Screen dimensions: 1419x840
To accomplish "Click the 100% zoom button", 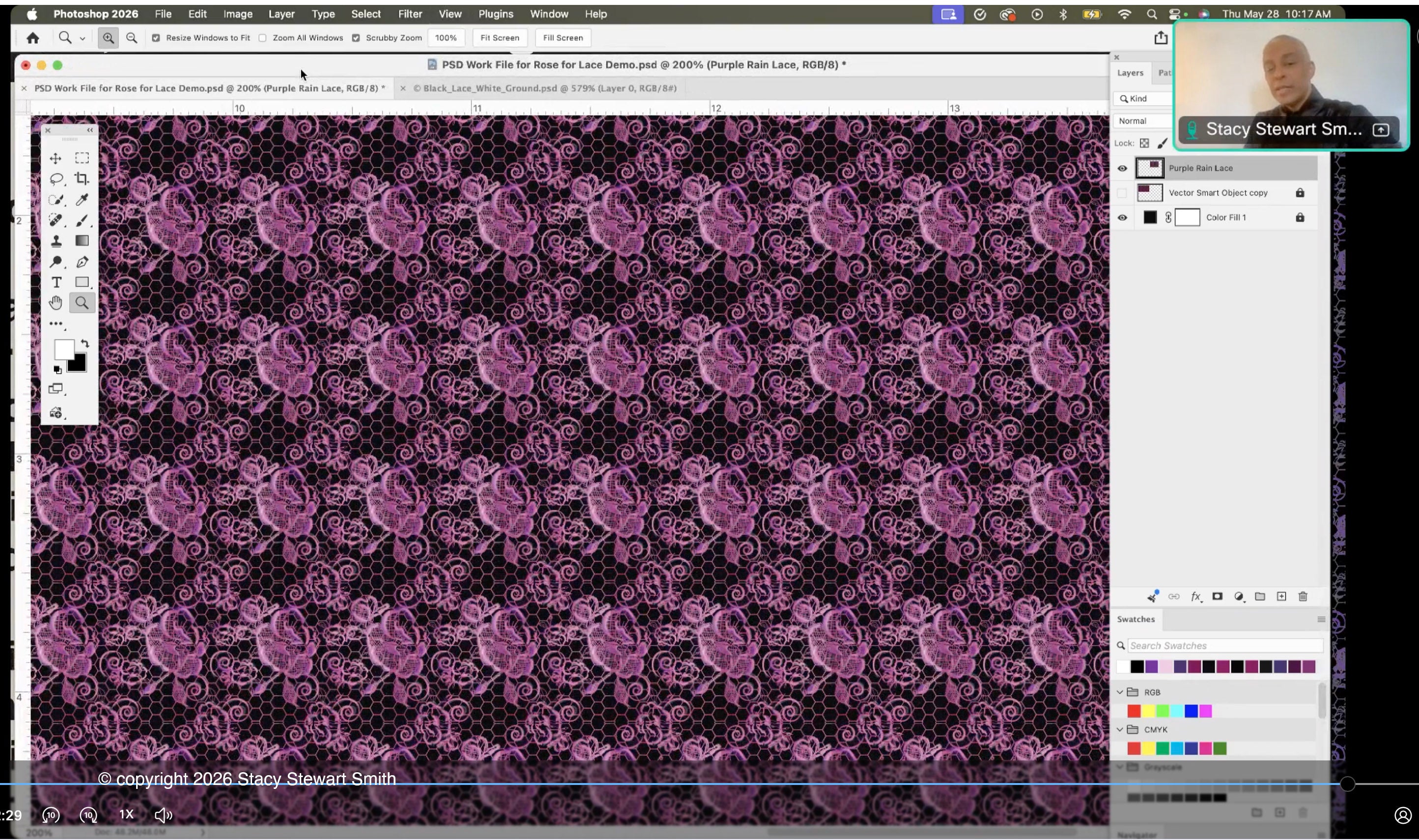I will [446, 38].
